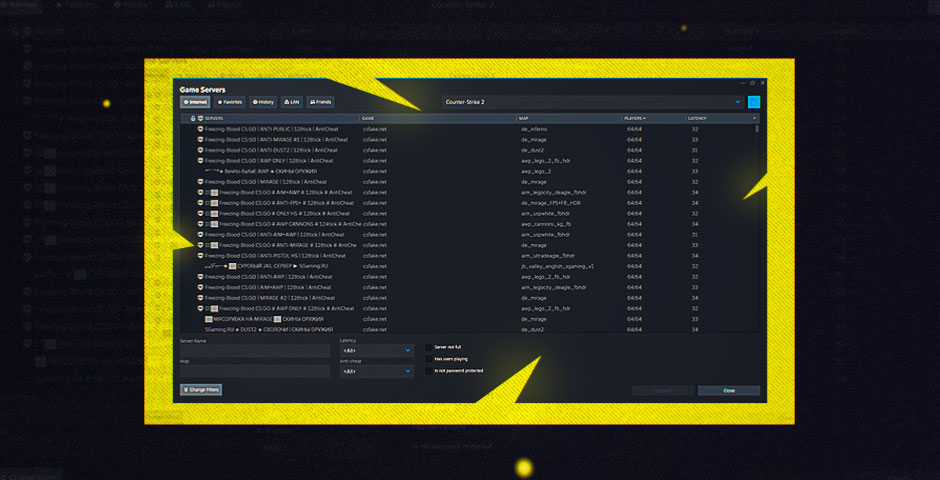The image size is (940, 480).
Task: Switch to the Friends tab
Action: click(320, 102)
